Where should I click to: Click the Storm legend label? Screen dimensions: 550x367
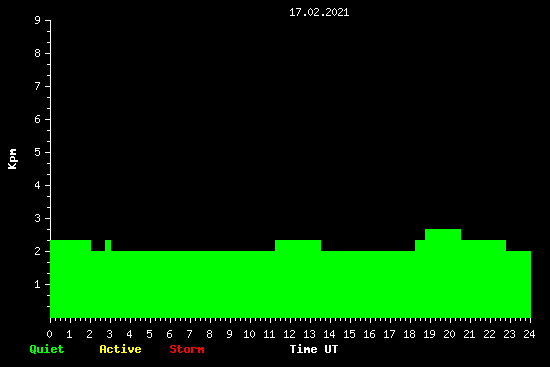pos(187,349)
